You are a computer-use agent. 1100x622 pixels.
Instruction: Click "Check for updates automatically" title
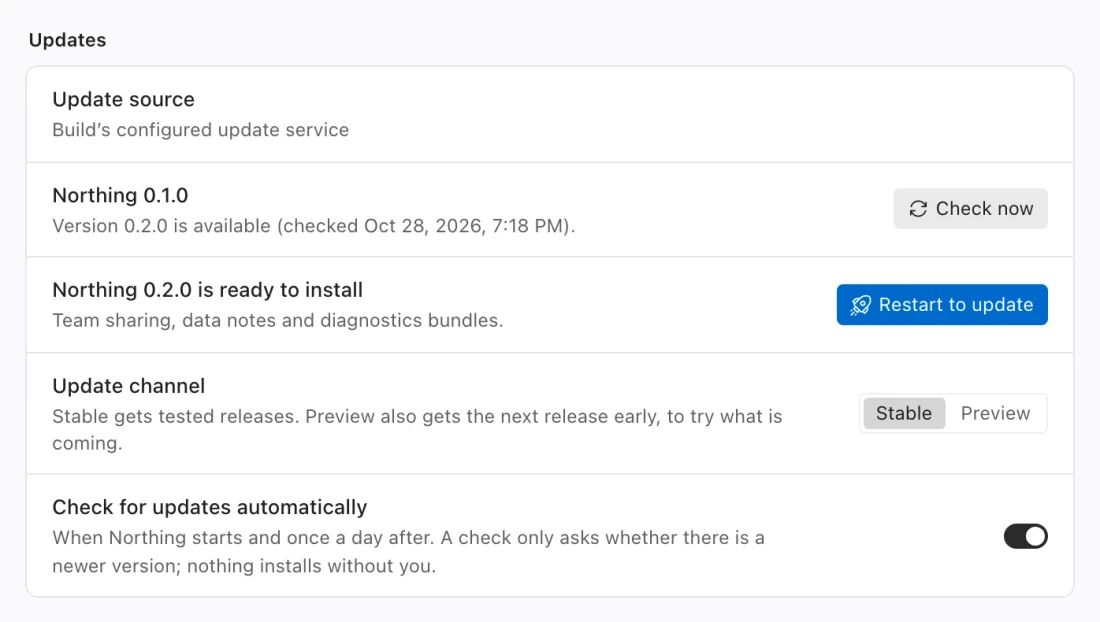pyautogui.click(x=210, y=508)
